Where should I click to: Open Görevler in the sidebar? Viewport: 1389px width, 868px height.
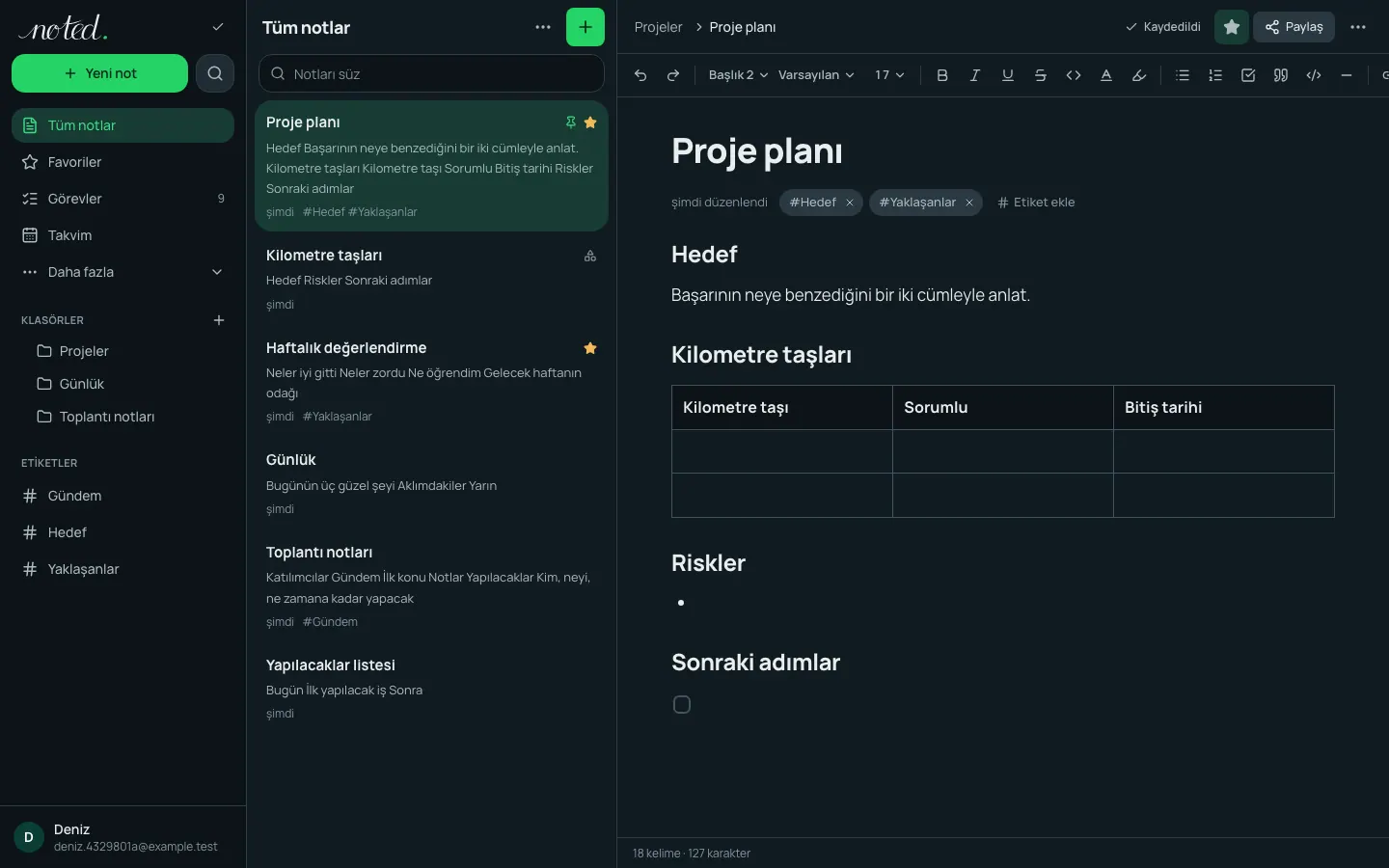pos(123,199)
